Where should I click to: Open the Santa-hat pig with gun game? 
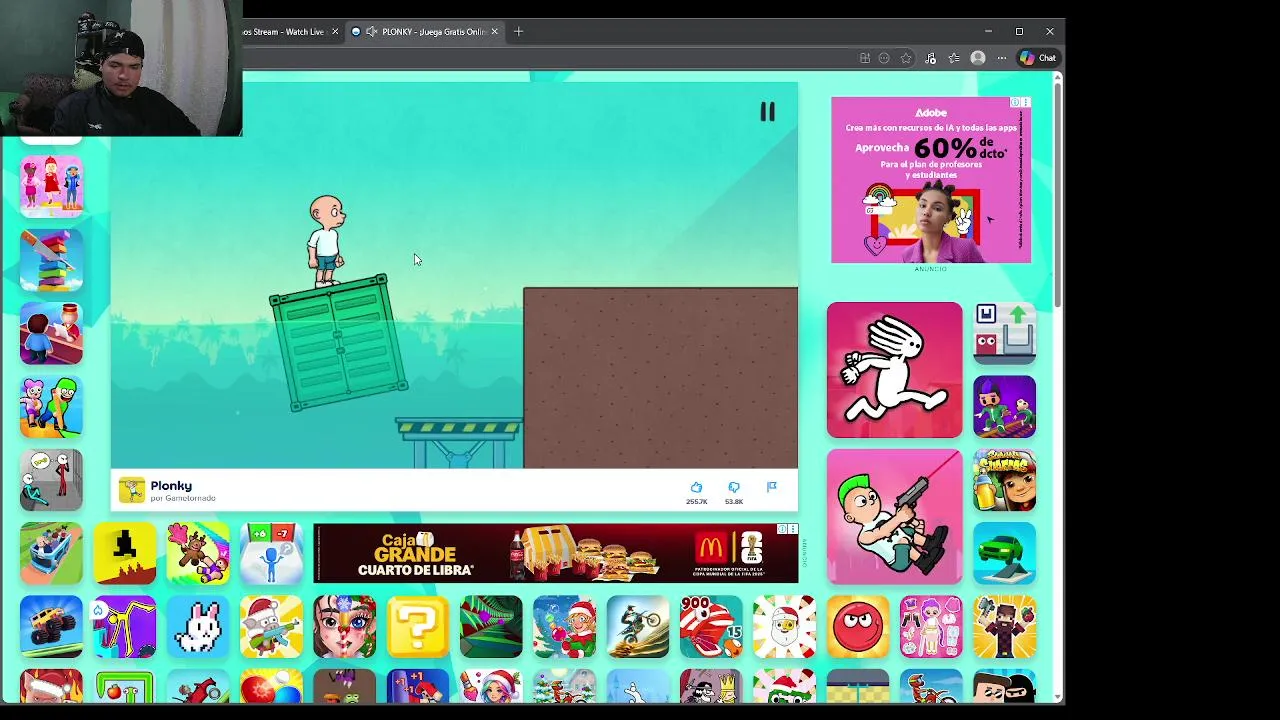[x=271, y=627]
